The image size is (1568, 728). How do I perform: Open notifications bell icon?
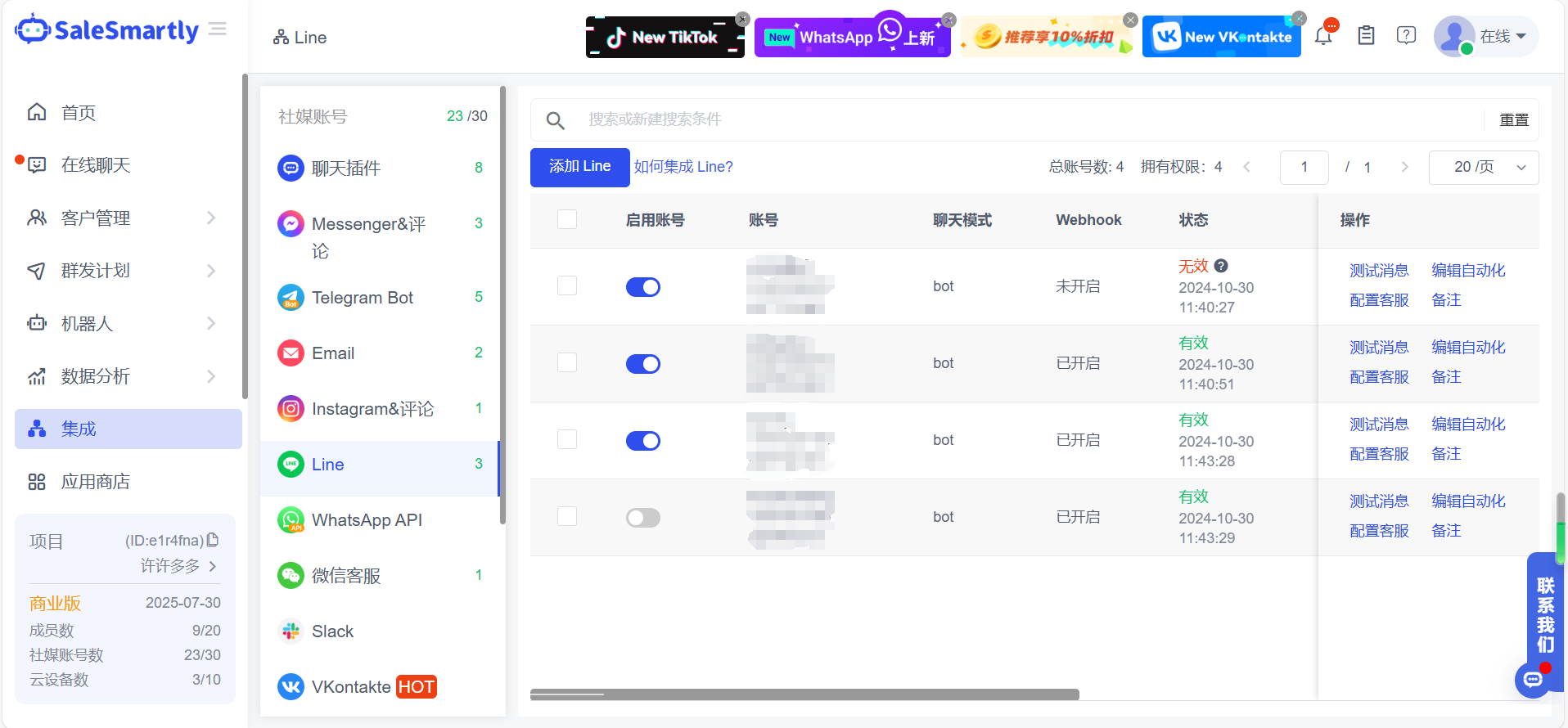(1323, 36)
